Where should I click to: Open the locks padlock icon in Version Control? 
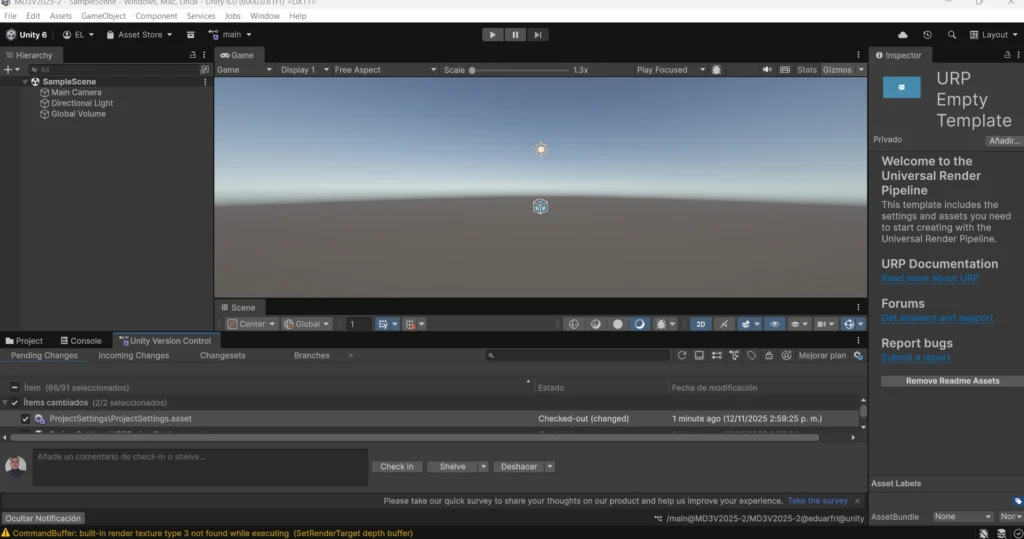(x=769, y=355)
